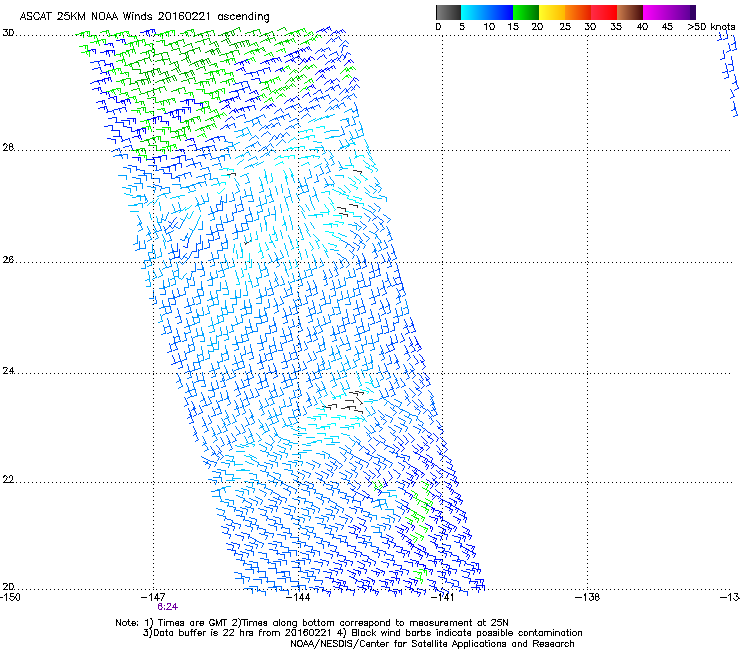Click the longitude label '-150'
Viewport: 740px width, 650px height.
(10, 597)
